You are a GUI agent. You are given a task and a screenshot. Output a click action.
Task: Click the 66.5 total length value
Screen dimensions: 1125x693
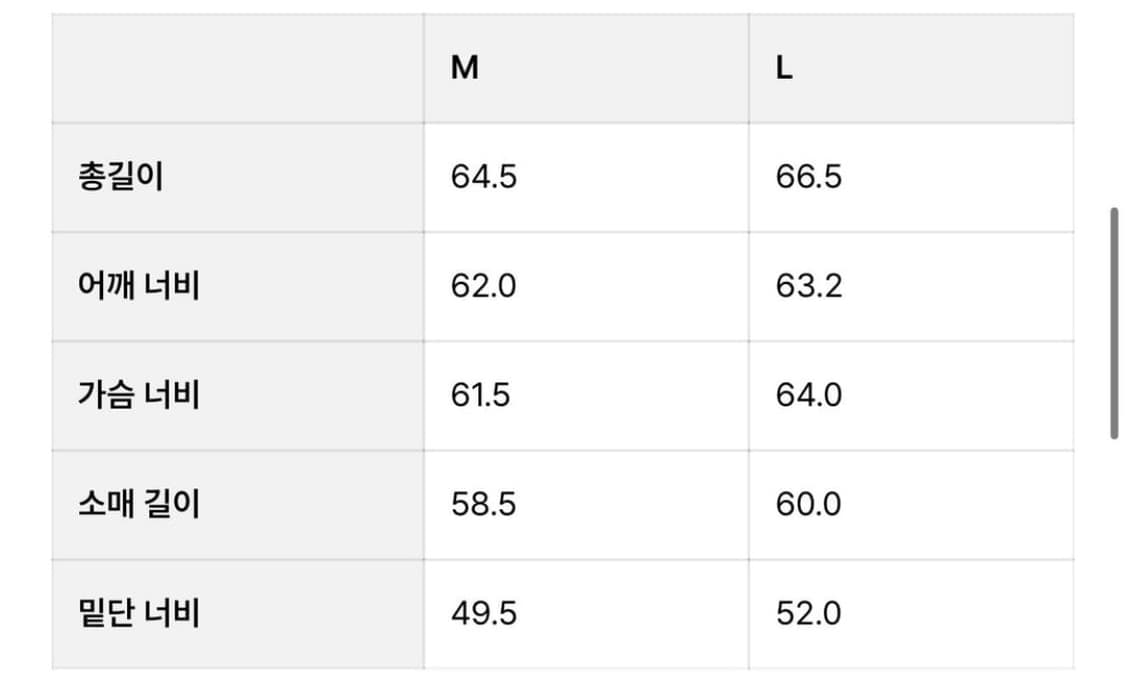tap(809, 177)
